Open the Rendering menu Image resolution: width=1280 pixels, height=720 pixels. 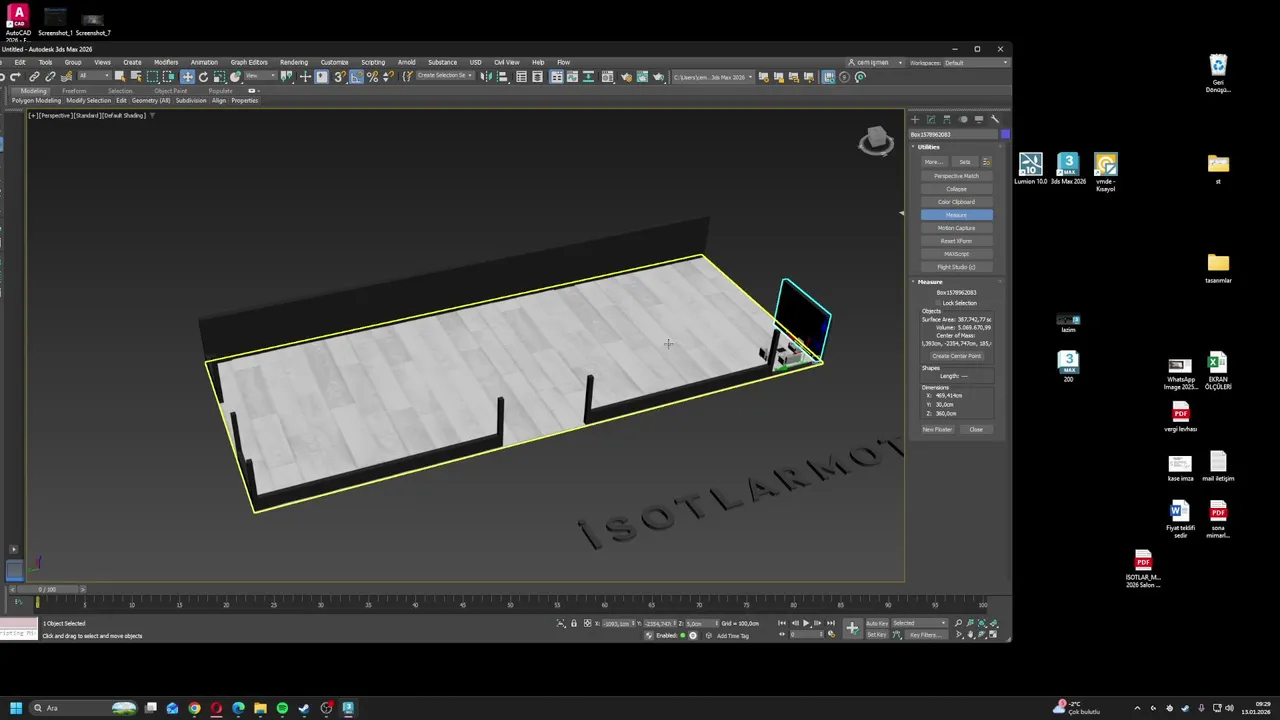coord(294,62)
